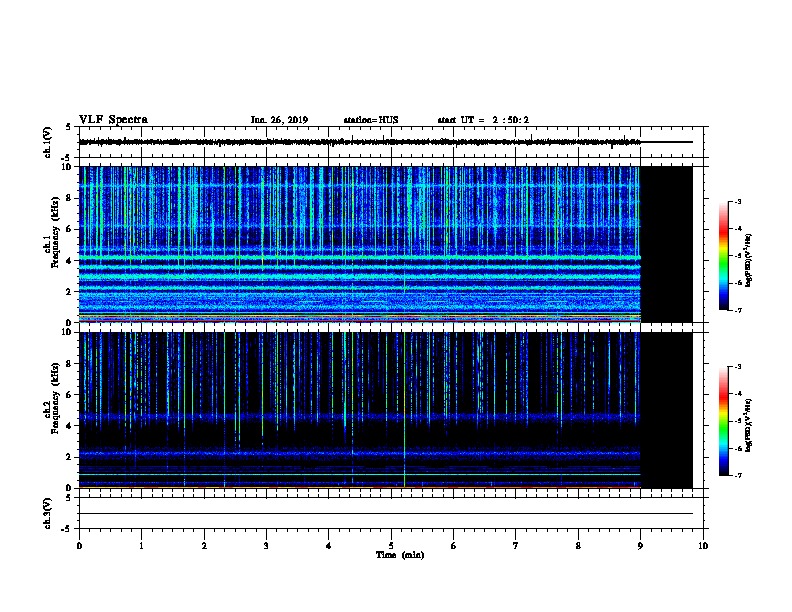The image size is (792, 612).
Task: Click the ch.1(V) axis label
Action: pos(47,142)
